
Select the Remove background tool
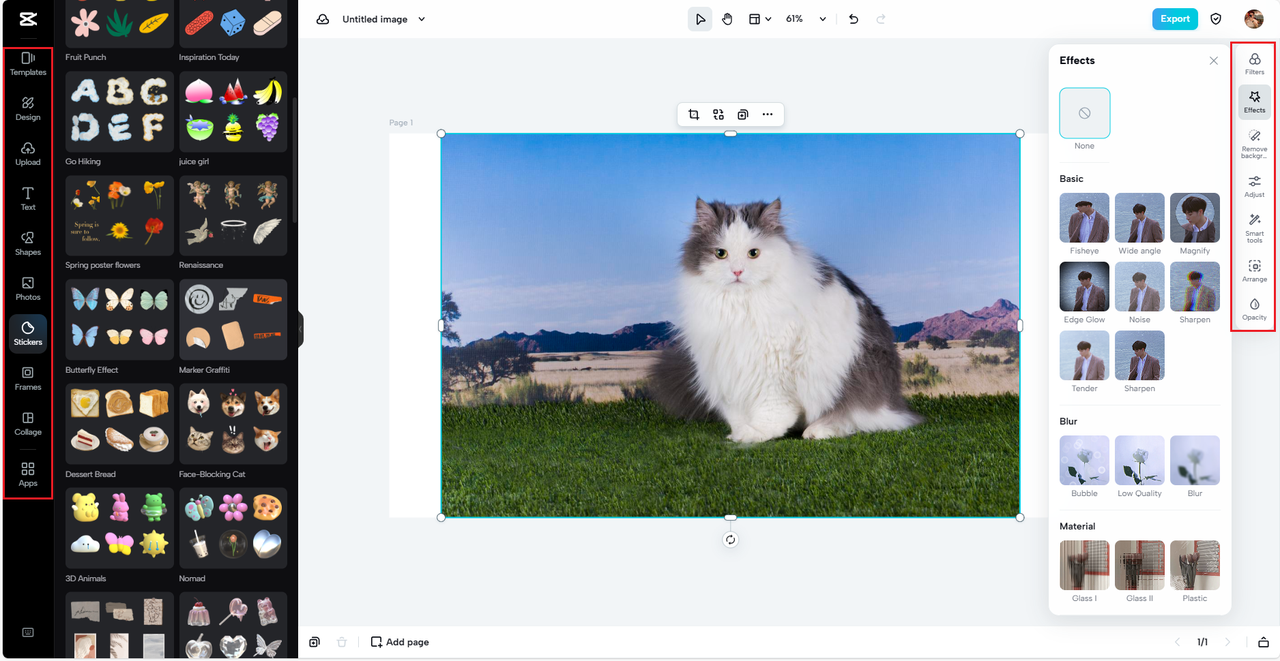[1254, 141]
